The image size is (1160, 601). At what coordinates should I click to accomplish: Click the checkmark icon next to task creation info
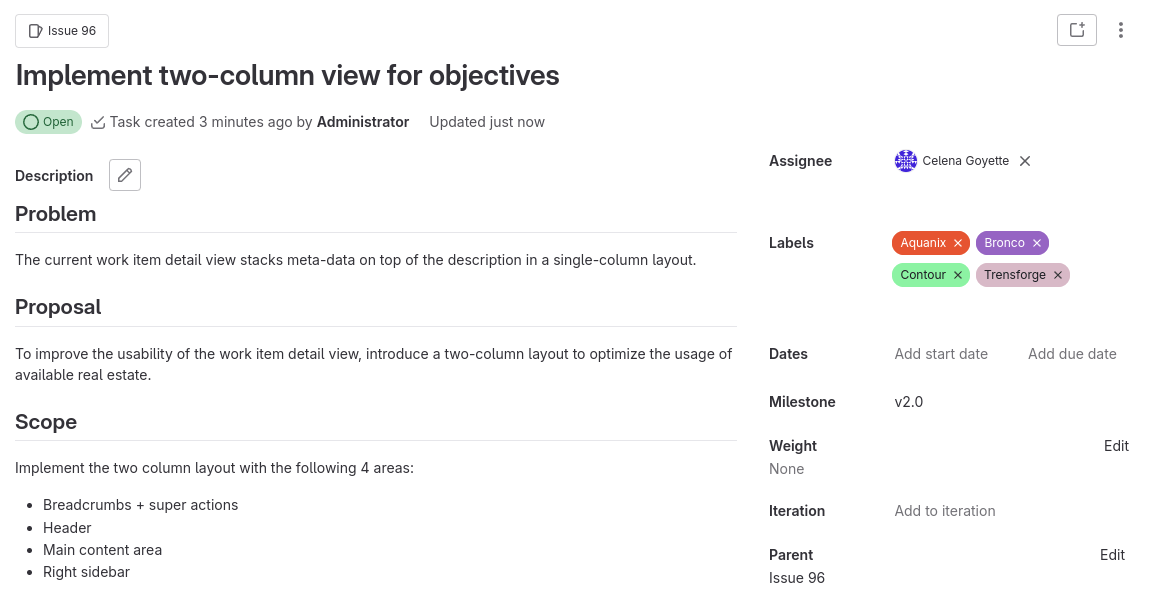[97, 121]
